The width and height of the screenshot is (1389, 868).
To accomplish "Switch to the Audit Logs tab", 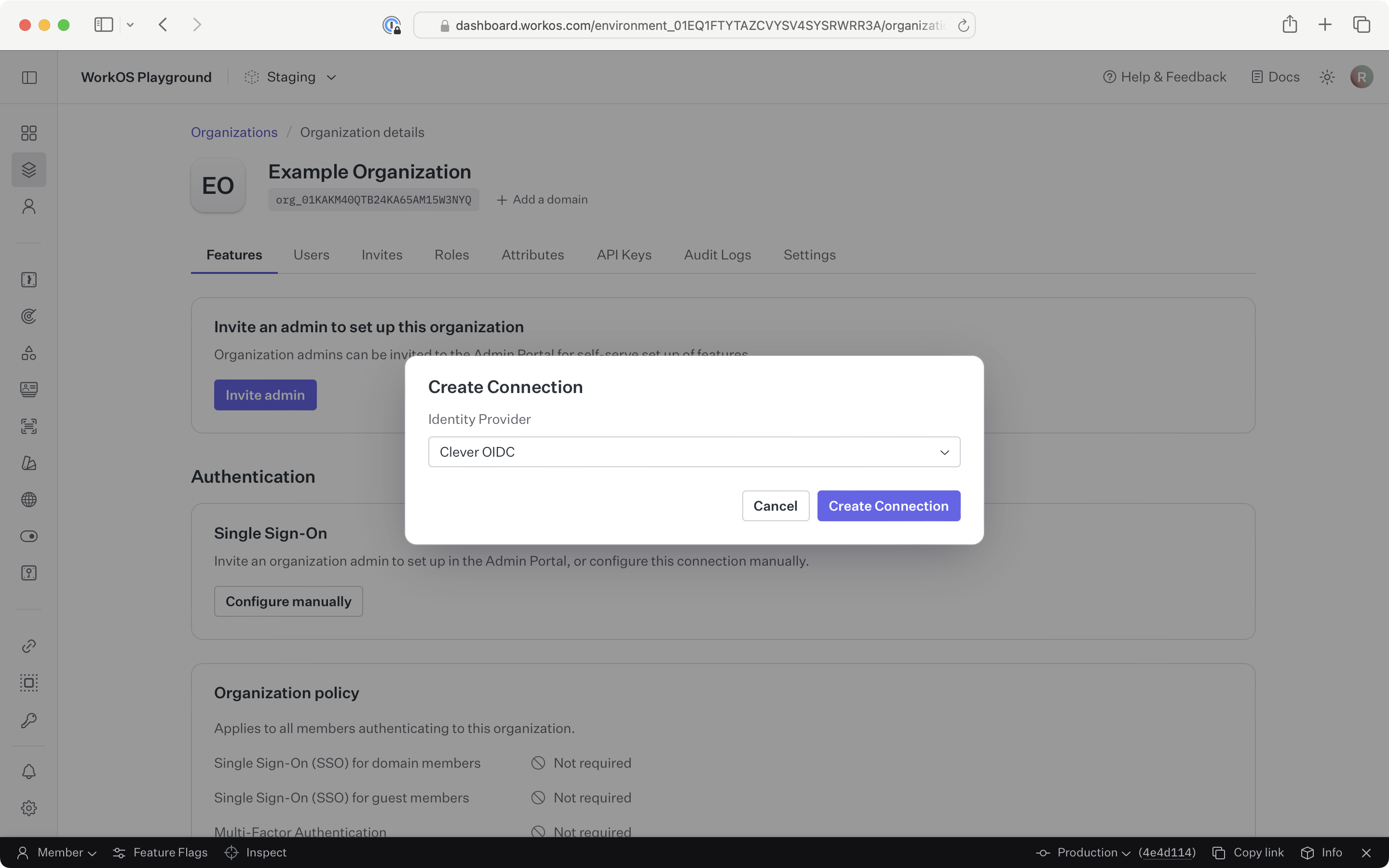I will (717, 254).
